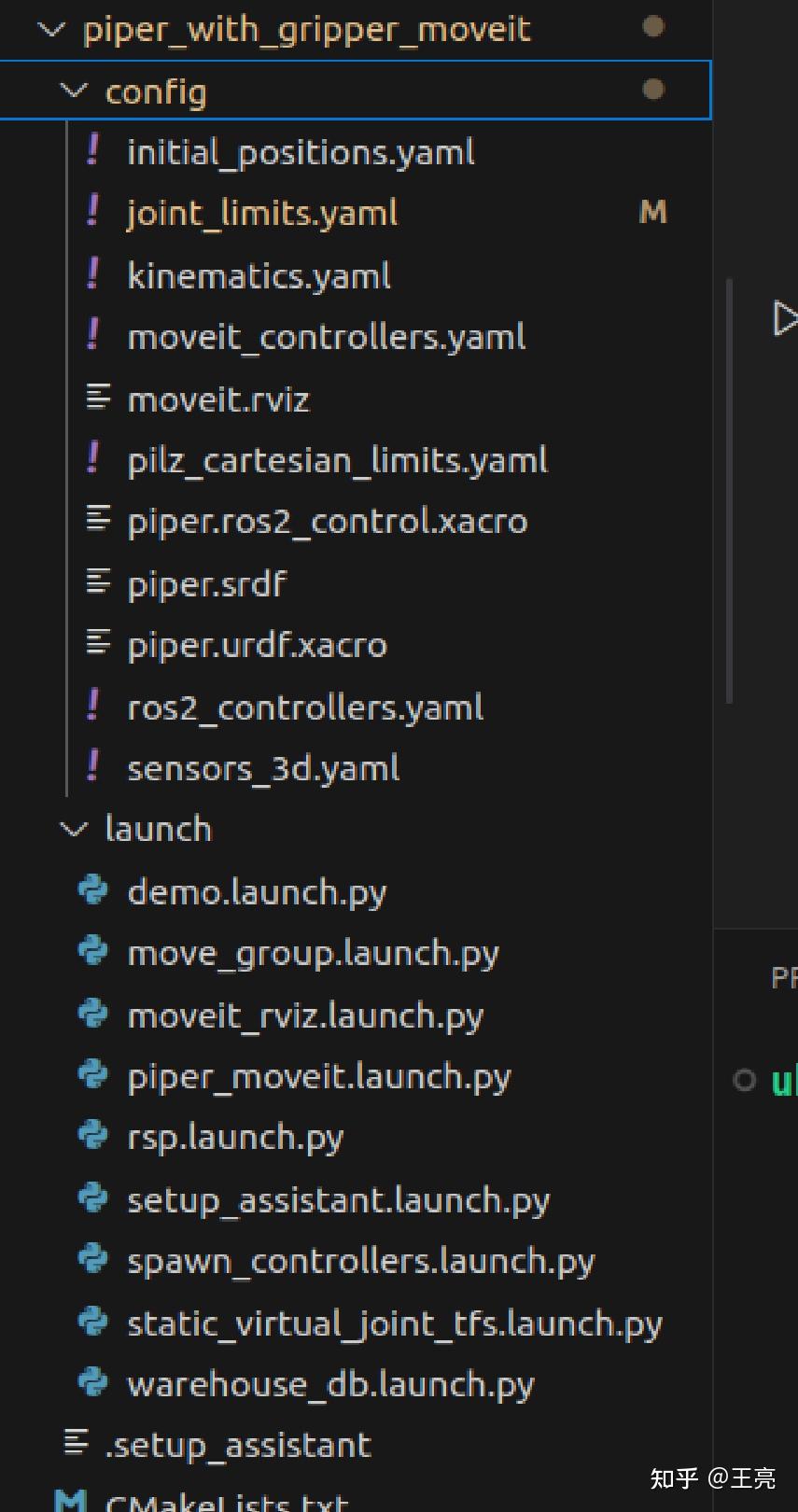Collapse the launch folder chevron

(73, 829)
